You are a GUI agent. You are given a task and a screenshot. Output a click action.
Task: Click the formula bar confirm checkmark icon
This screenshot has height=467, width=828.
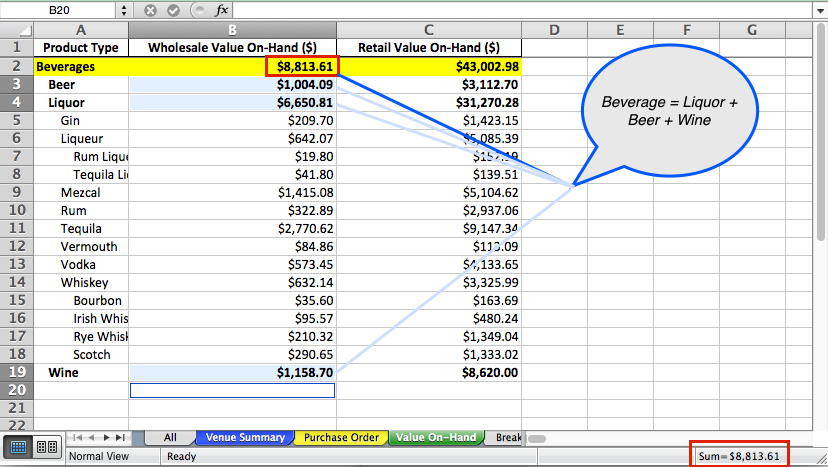click(x=173, y=10)
